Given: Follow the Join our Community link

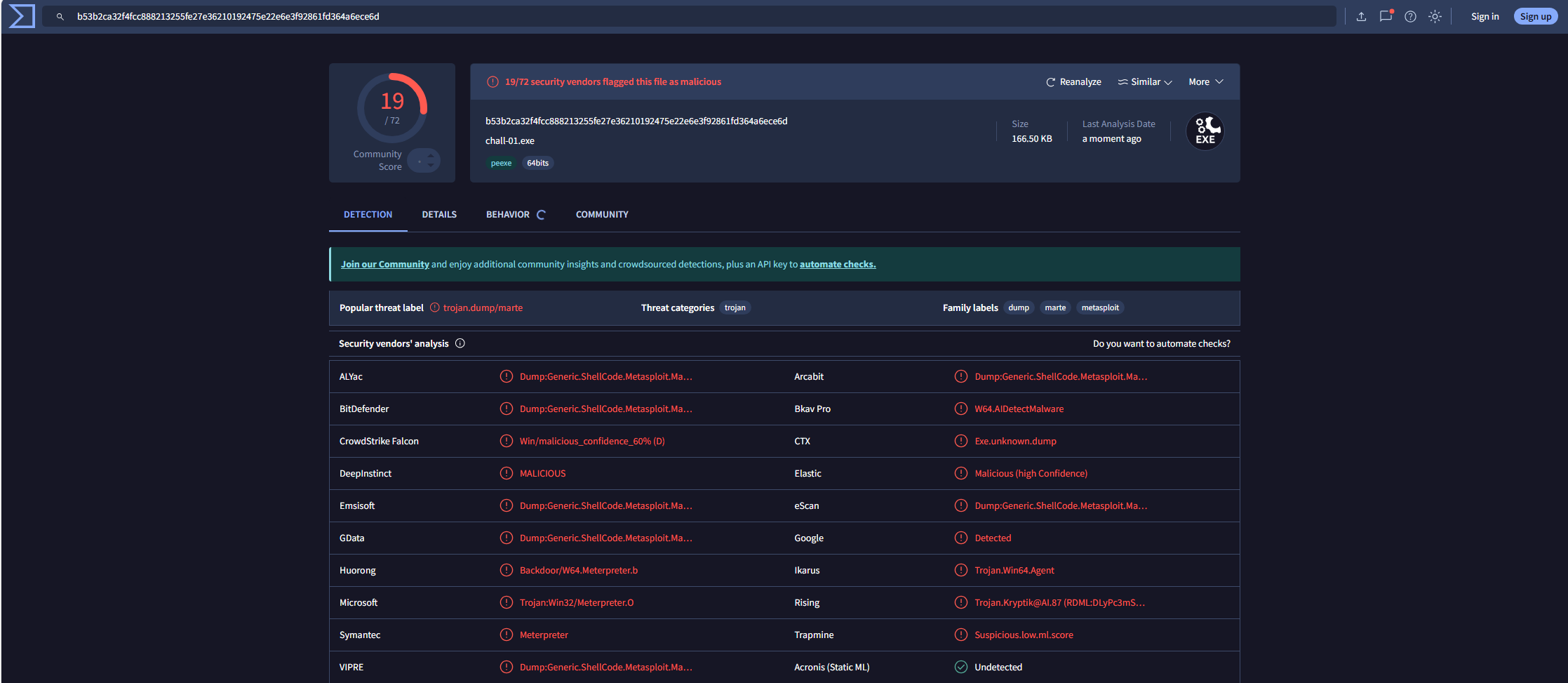Looking at the screenshot, I should coord(384,265).
